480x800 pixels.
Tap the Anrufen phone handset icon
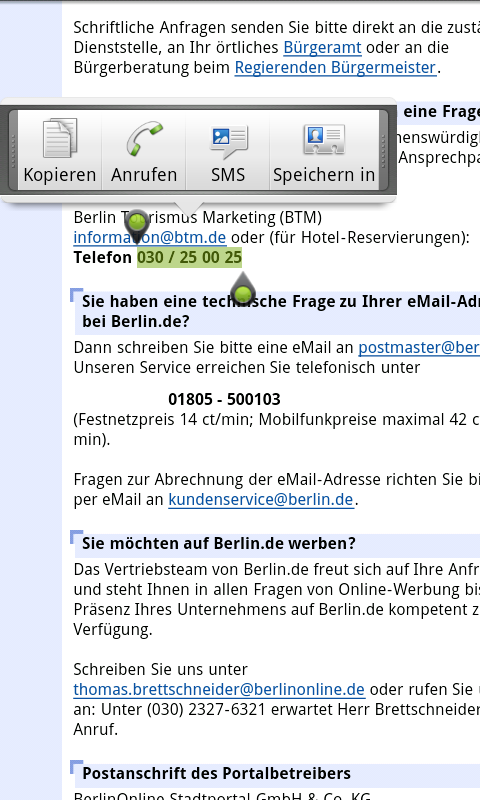(144, 138)
